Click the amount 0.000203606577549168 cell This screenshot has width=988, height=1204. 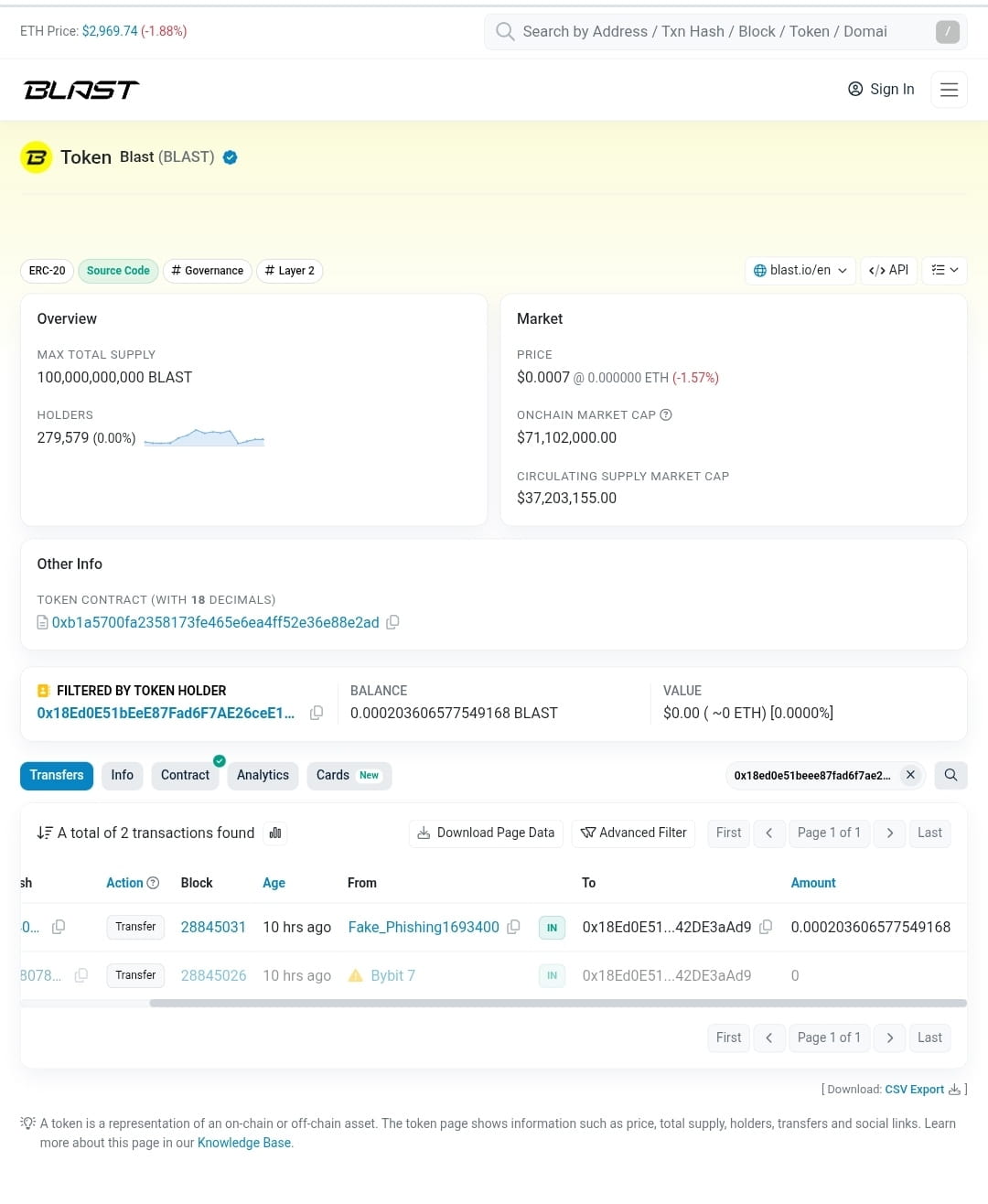(871, 927)
